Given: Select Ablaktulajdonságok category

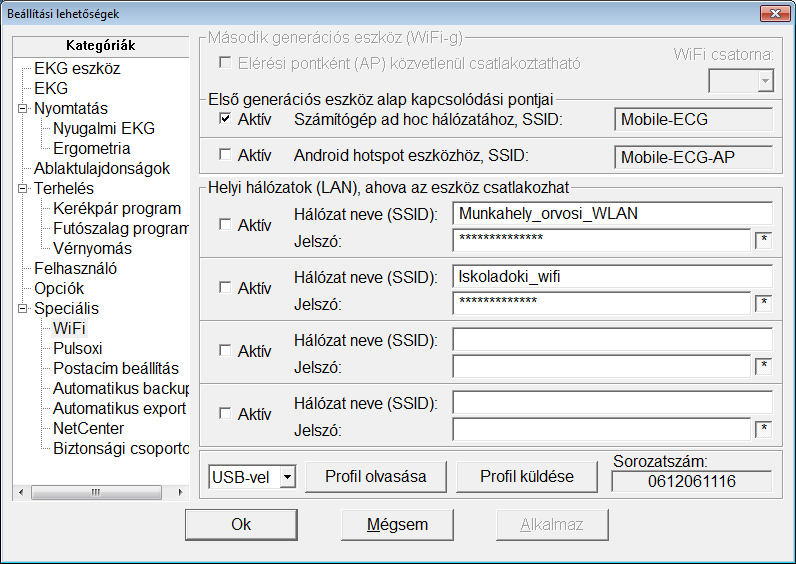Looking at the screenshot, I should point(102,169).
